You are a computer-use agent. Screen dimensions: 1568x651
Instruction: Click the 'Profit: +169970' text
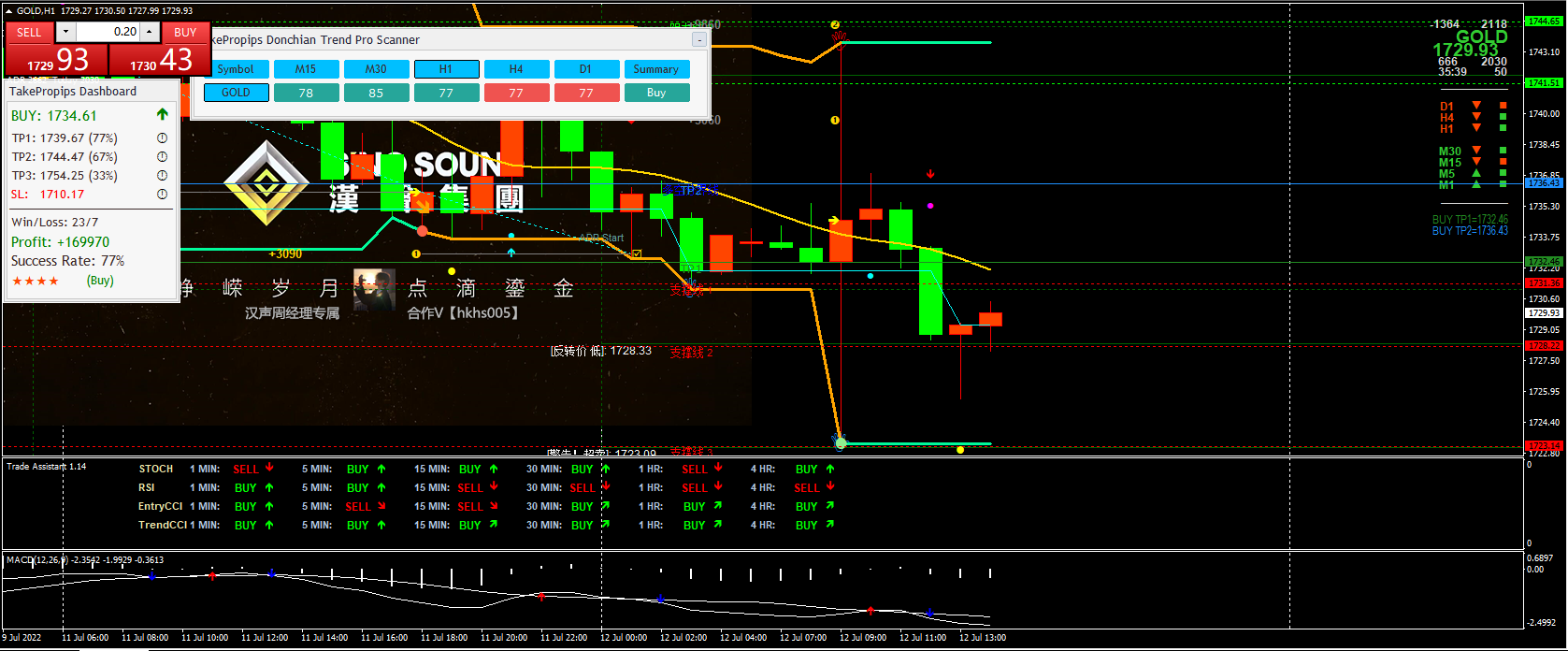(60, 241)
